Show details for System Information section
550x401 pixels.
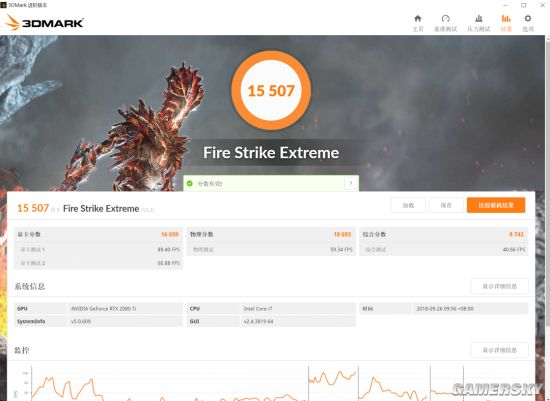499,286
